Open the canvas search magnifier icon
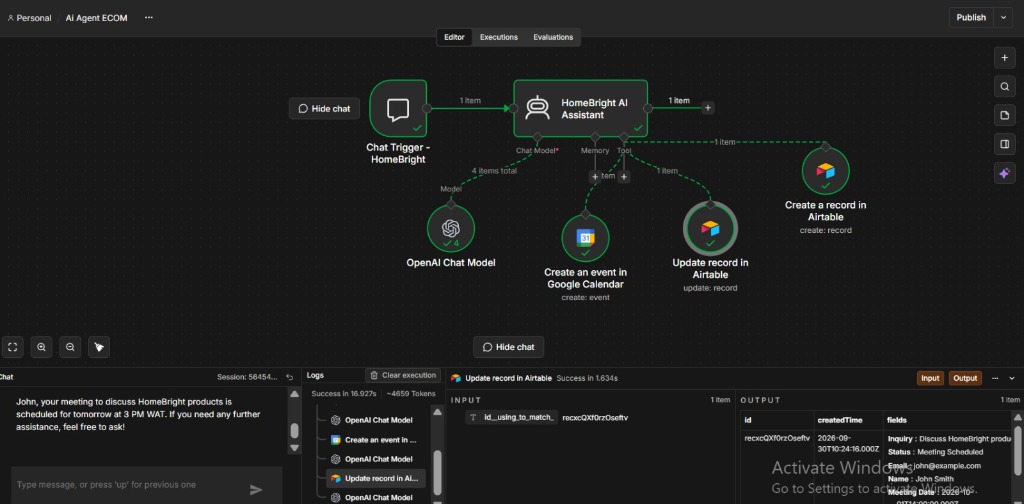 tap(1004, 86)
